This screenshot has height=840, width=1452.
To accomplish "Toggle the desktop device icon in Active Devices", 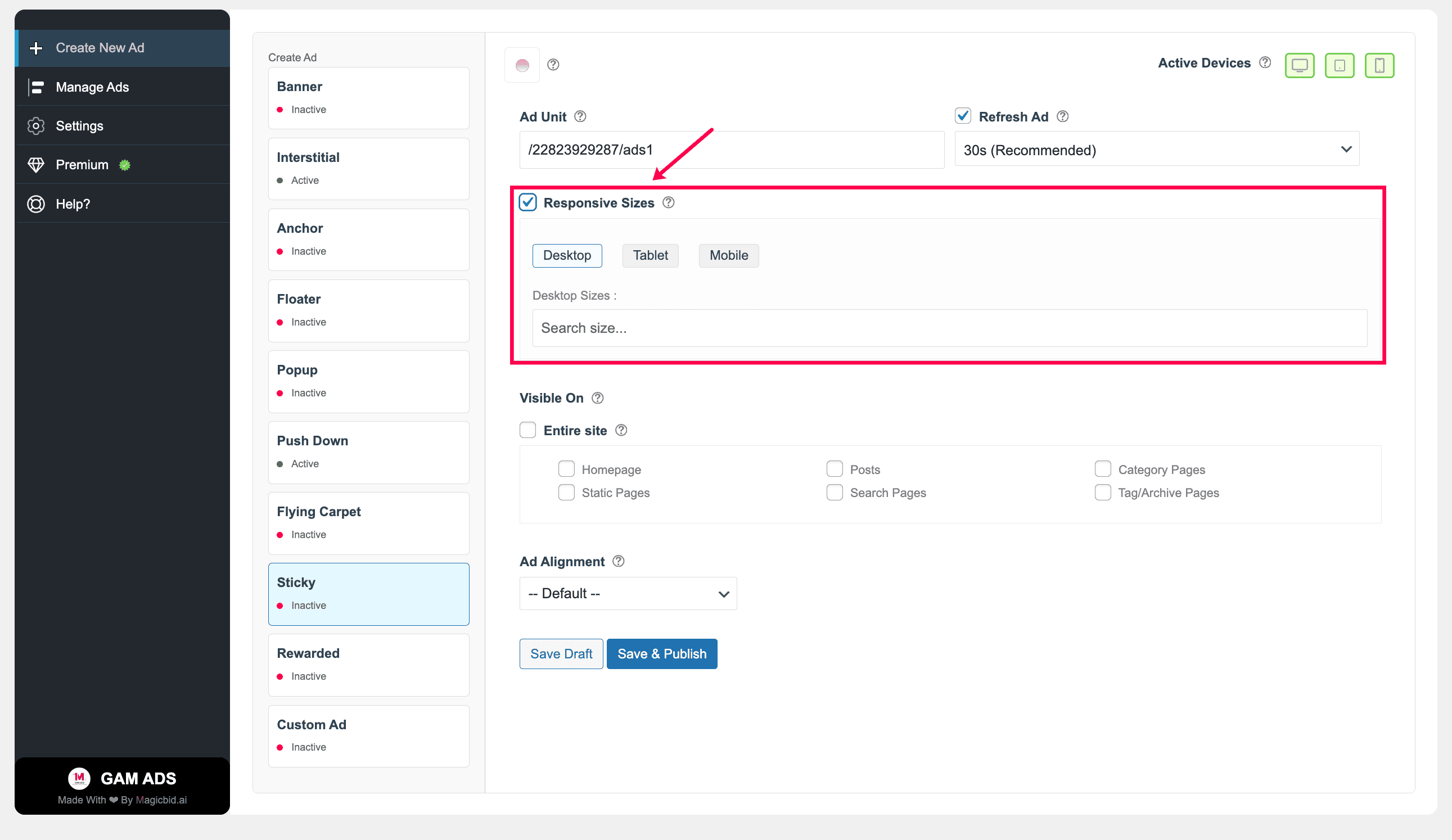I will click(1299, 65).
